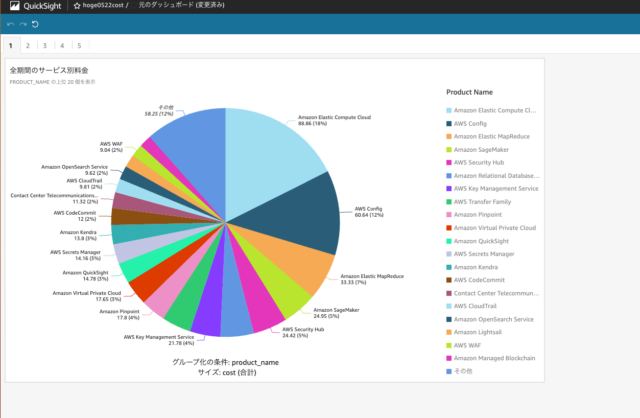Select Amazon Lightsail legend entry
The width and height of the screenshot is (640, 418).
[x=474, y=332]
